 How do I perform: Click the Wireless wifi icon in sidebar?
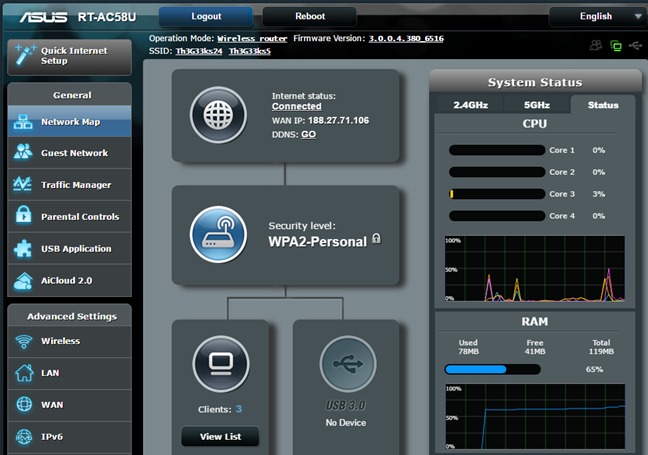pyautogui.click(x=24, y=341)
